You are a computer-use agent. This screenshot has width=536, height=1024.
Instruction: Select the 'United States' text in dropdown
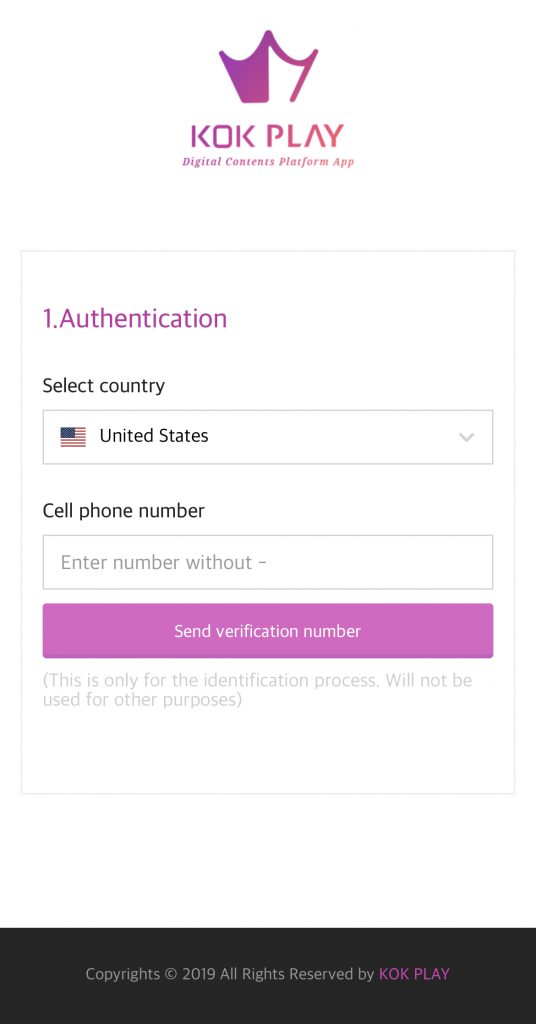click(154, 436)
